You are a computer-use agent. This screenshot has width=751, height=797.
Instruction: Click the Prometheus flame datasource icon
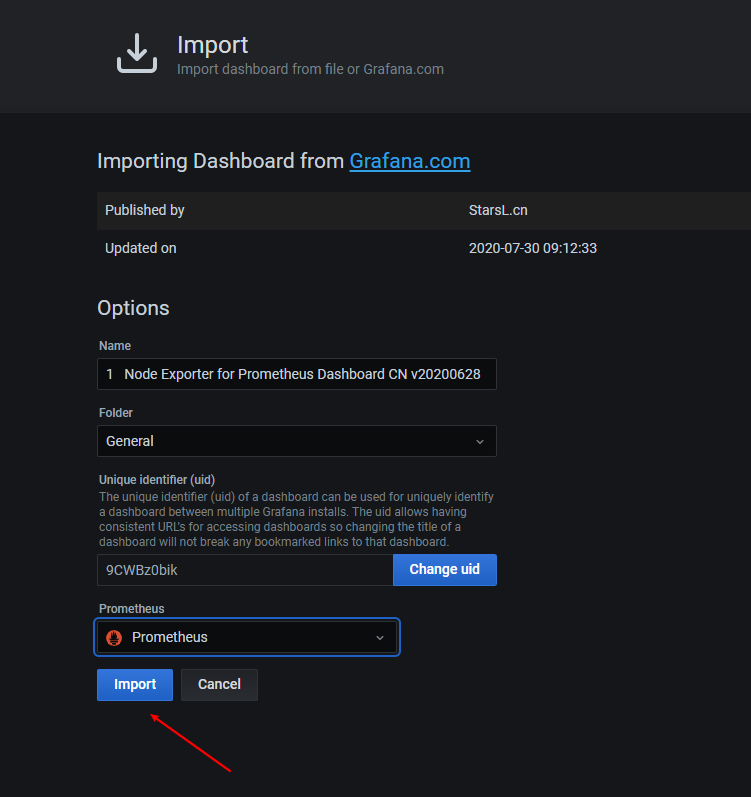(x=114, y=637)
